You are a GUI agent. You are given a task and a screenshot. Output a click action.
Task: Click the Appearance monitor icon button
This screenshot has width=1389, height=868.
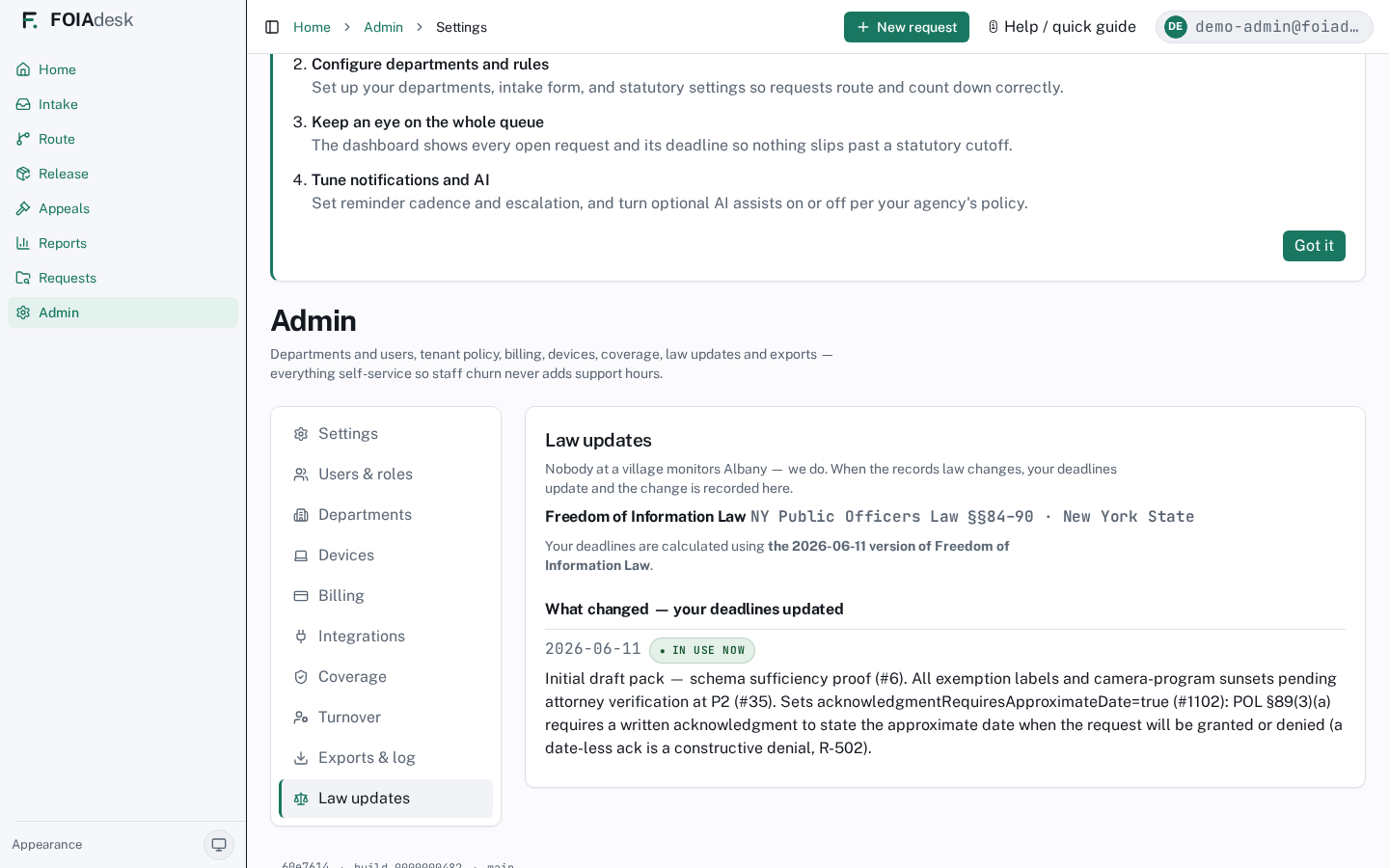[219, 845]
